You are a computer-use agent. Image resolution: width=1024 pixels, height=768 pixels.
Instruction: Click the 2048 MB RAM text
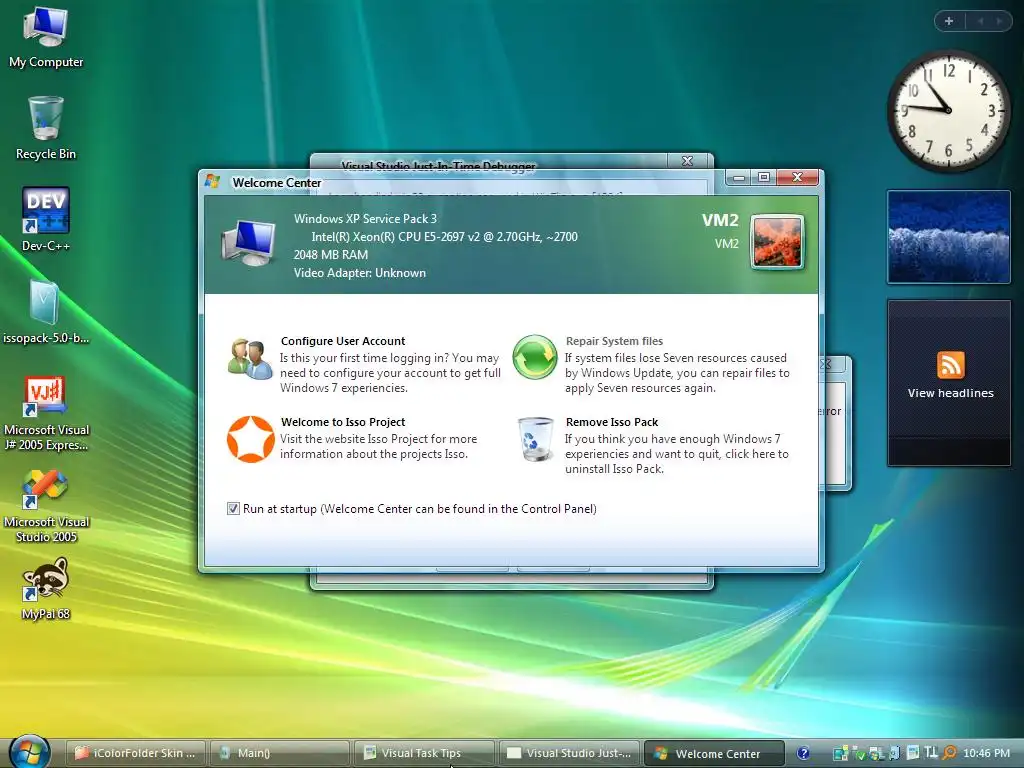[330, 255]
